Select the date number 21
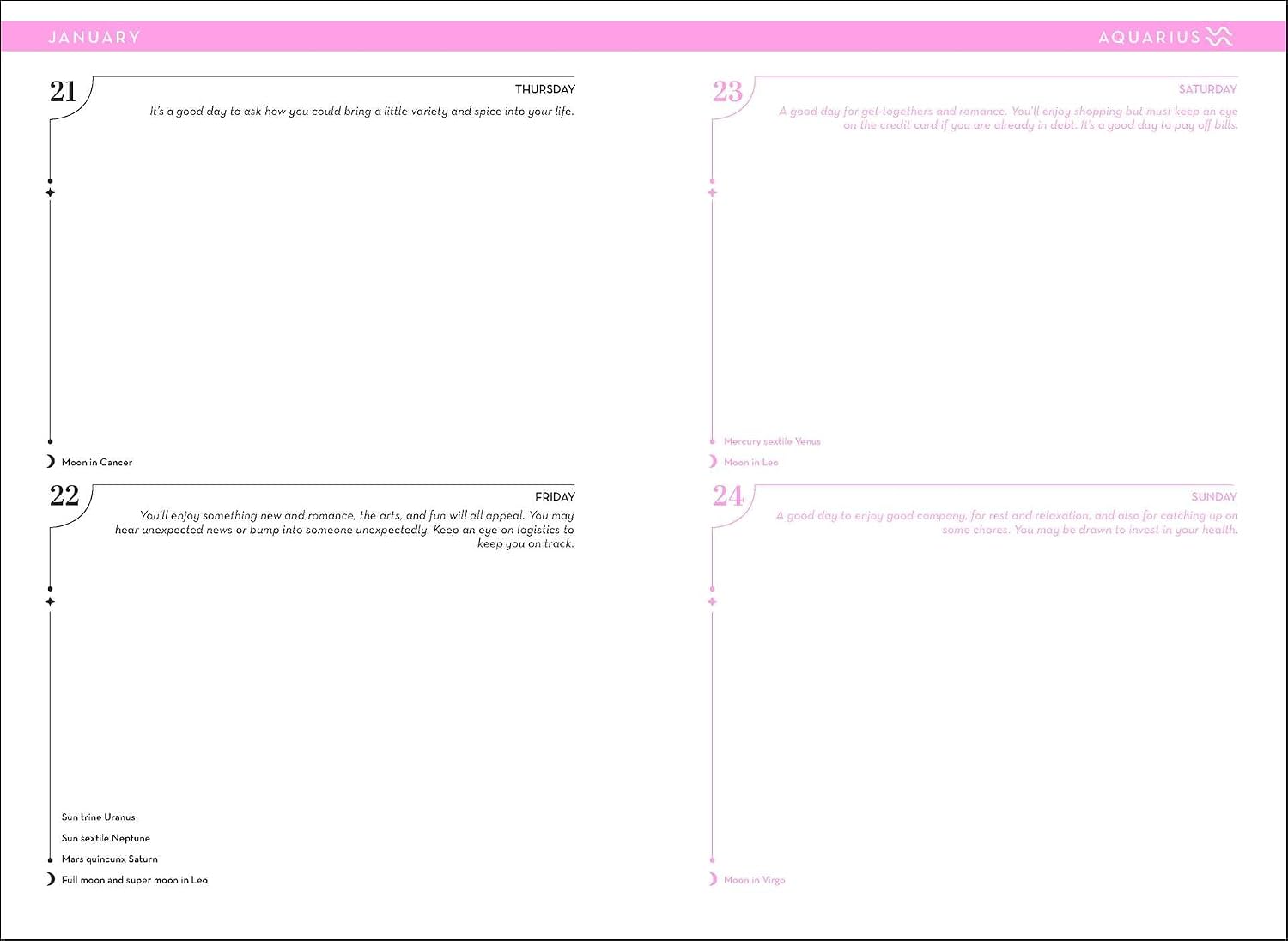1288x941 pixels. click(x=63, y=91)
